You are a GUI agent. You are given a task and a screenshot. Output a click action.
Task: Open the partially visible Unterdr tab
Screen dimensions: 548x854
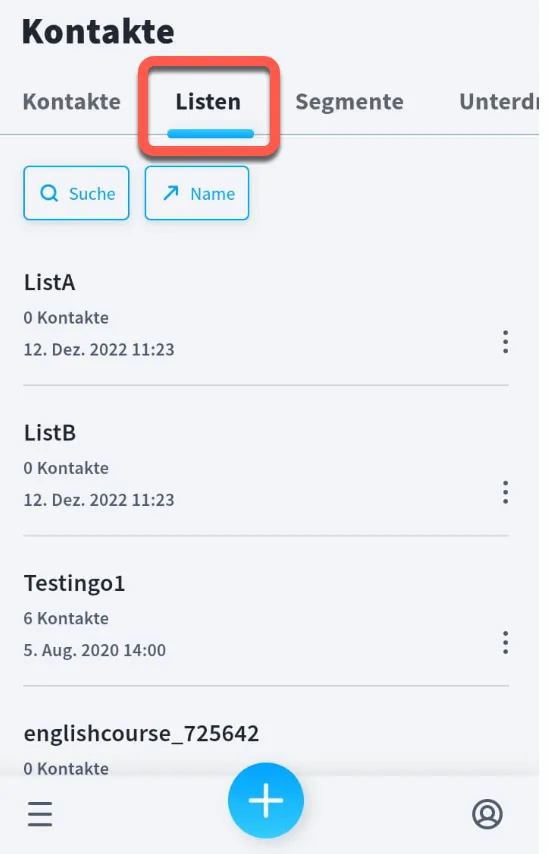click(x=498, y=102)
